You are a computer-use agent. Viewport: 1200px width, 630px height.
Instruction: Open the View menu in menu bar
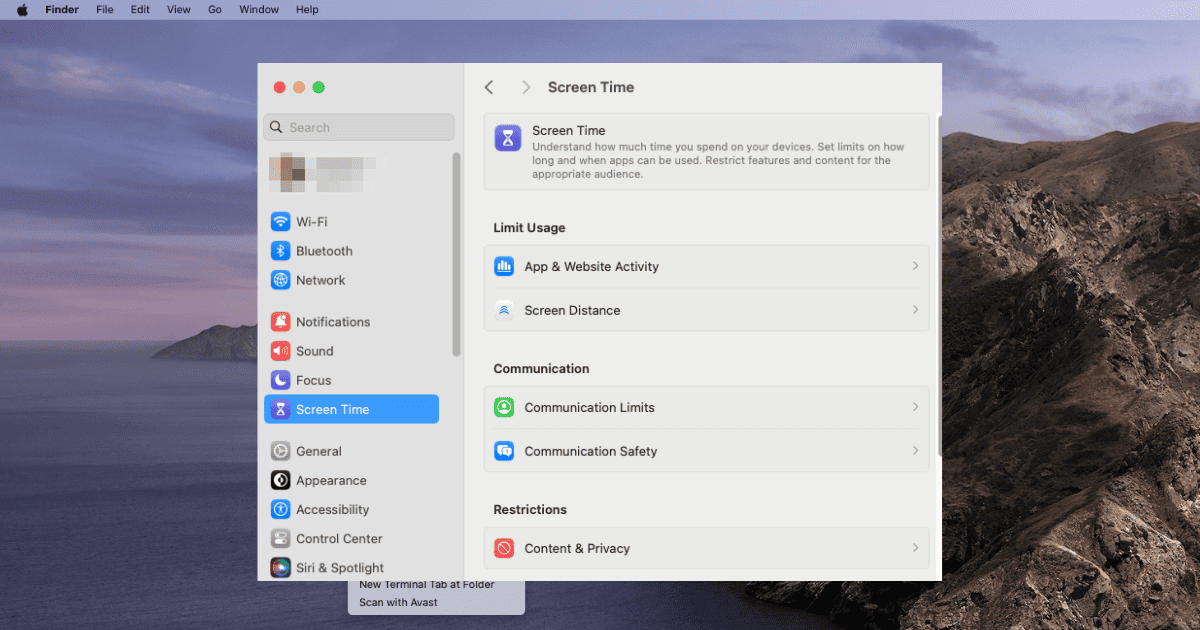coord(179,9)
